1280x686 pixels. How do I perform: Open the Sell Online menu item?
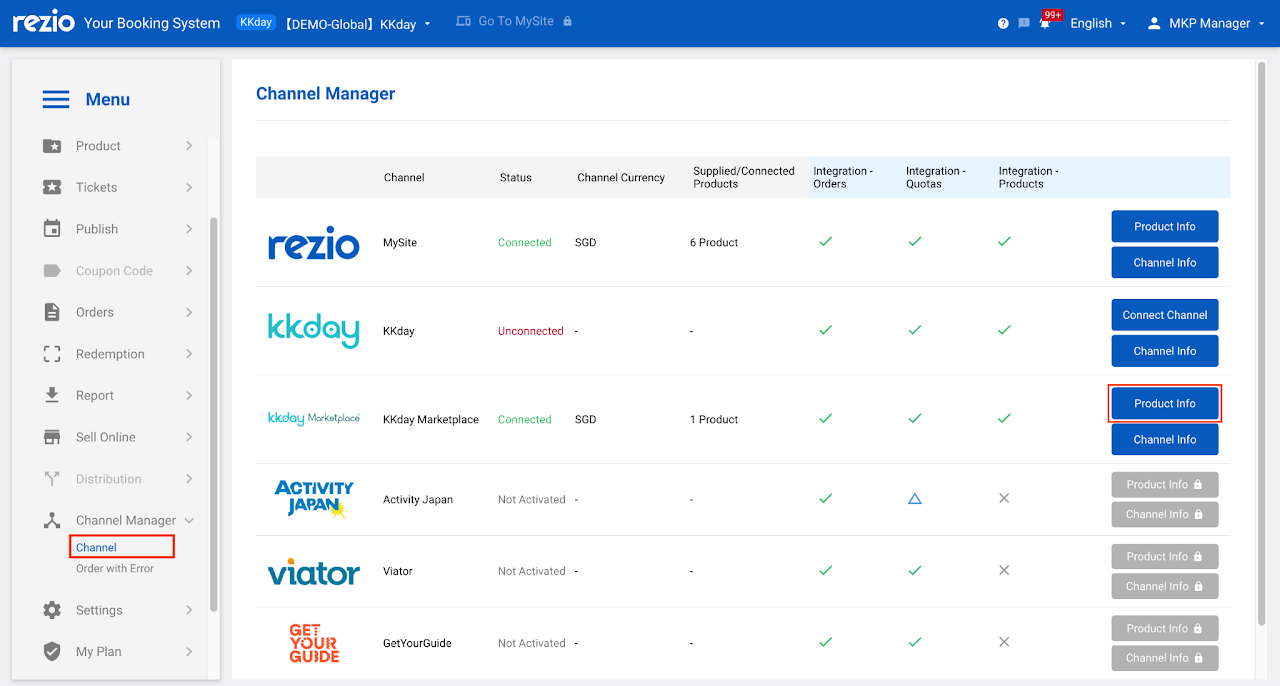(x=119, y=437)
